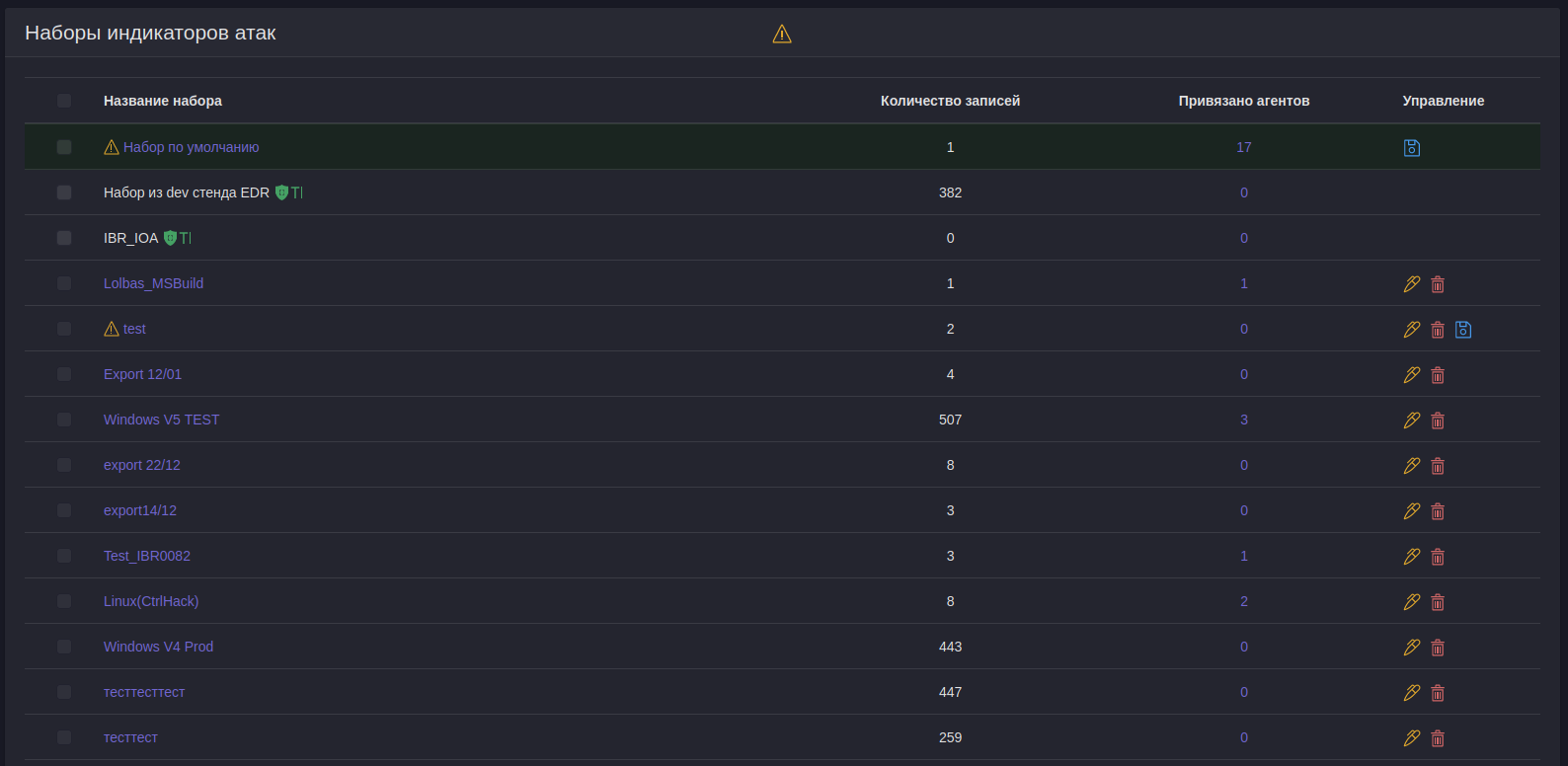Click the Название набора column header
This screenshot has width=1568, height=766.
[x=163, y=101]
